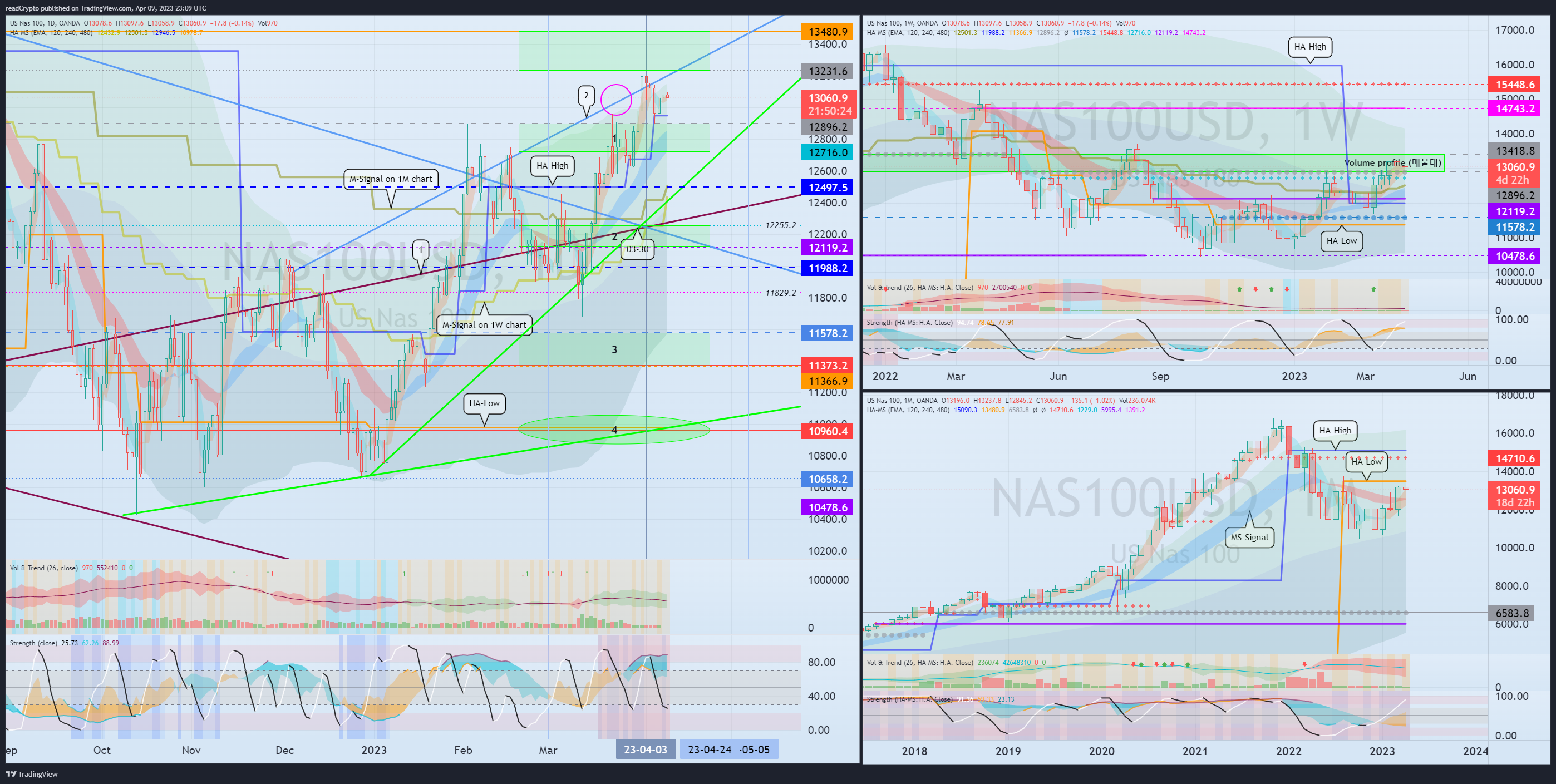This screenshot has height=784, width=1556.
Task: Click the 15448.6 red price label on weekly chart
Action: pos(1514,85)
